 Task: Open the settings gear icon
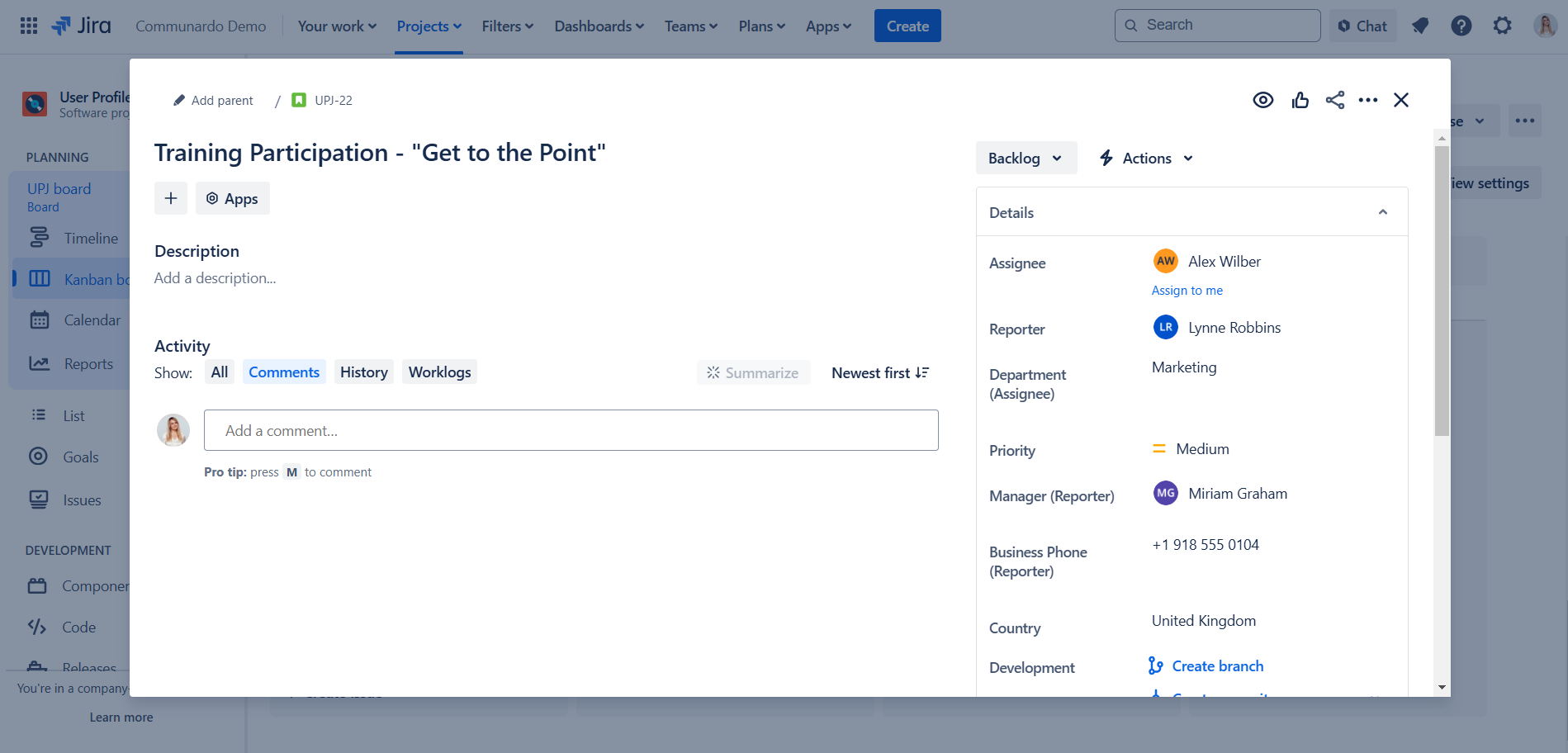coord(1502,26)
